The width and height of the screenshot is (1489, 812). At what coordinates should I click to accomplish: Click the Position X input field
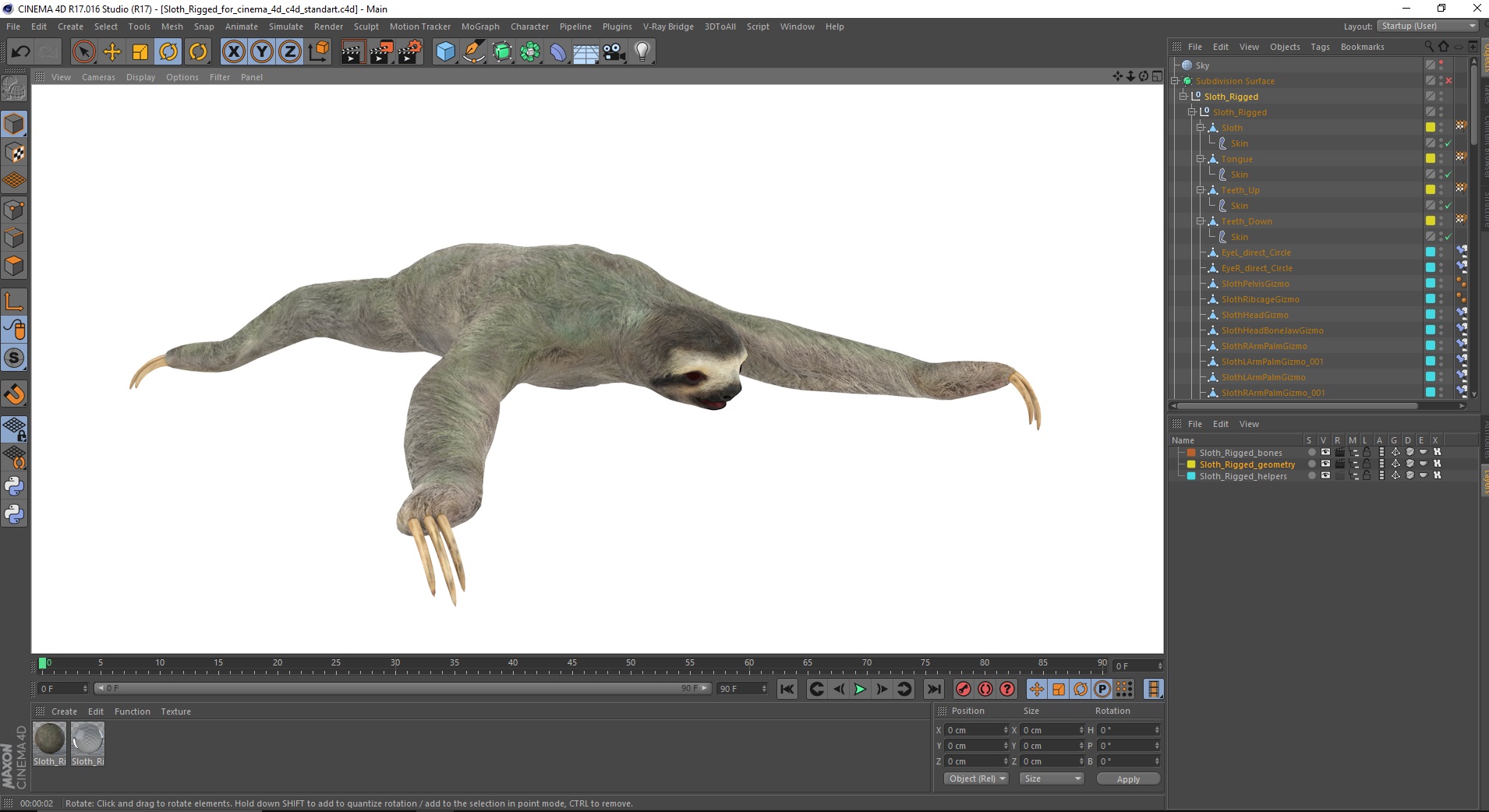click(x=977, y=730)
